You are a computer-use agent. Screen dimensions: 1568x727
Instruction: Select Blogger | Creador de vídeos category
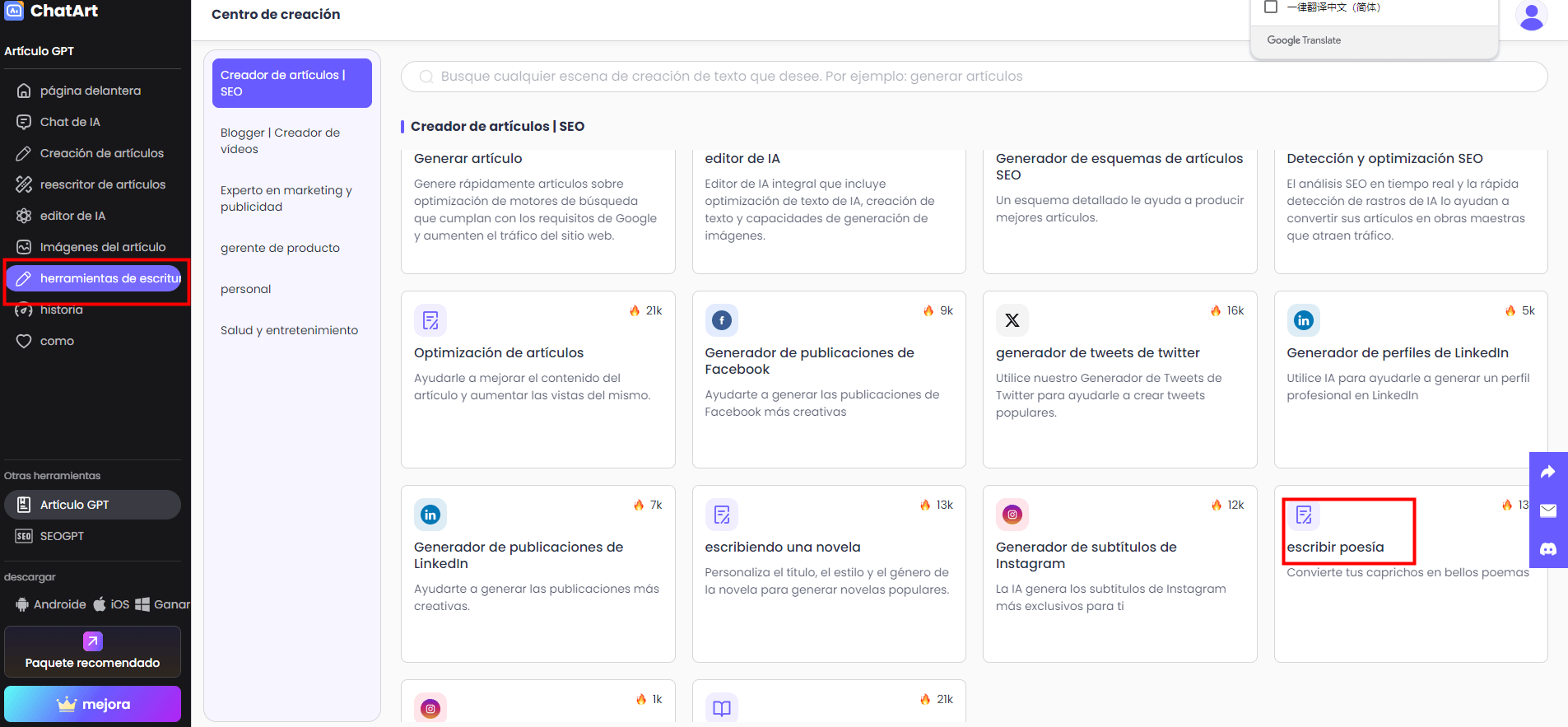tap(292, 141)
